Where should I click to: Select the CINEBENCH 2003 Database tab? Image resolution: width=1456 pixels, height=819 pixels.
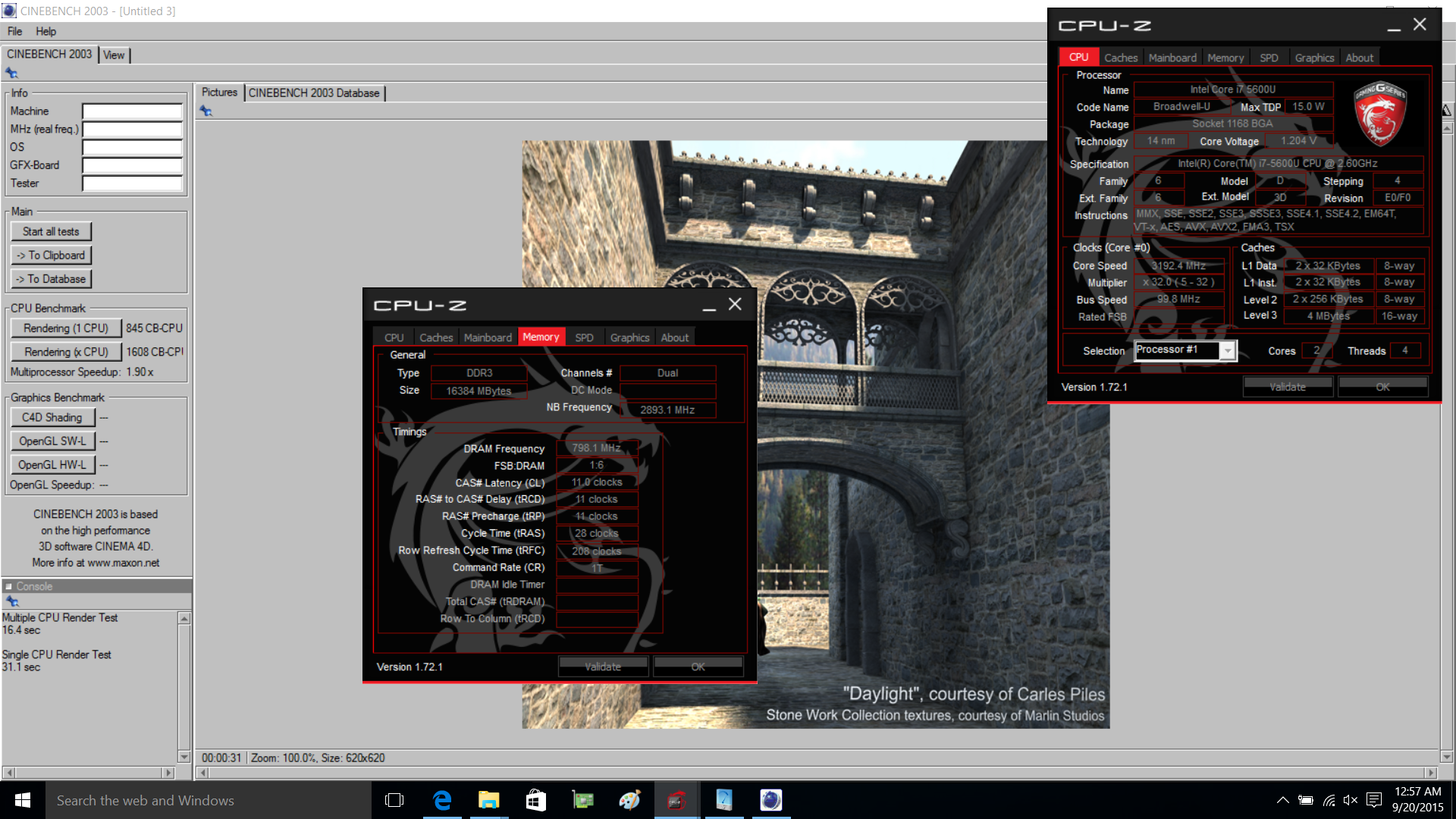pyautogui.click(x=314, y=93)
